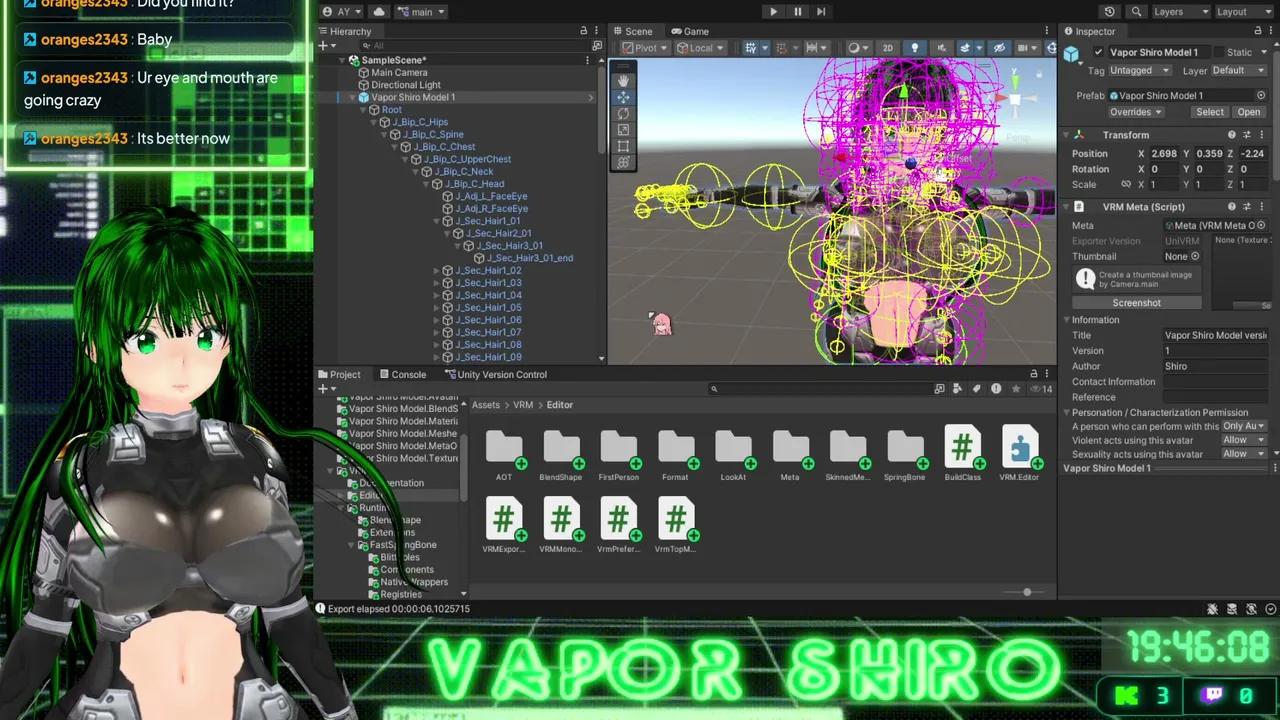Toggle scene visibility hidden-objects icon
This screenshot has width=1280, height=720.
[998, 48]
